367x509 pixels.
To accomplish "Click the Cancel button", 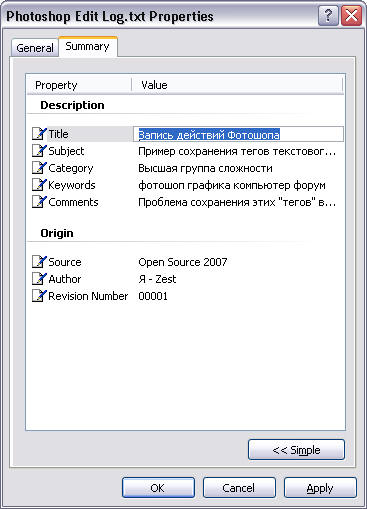I will point(239,488).
